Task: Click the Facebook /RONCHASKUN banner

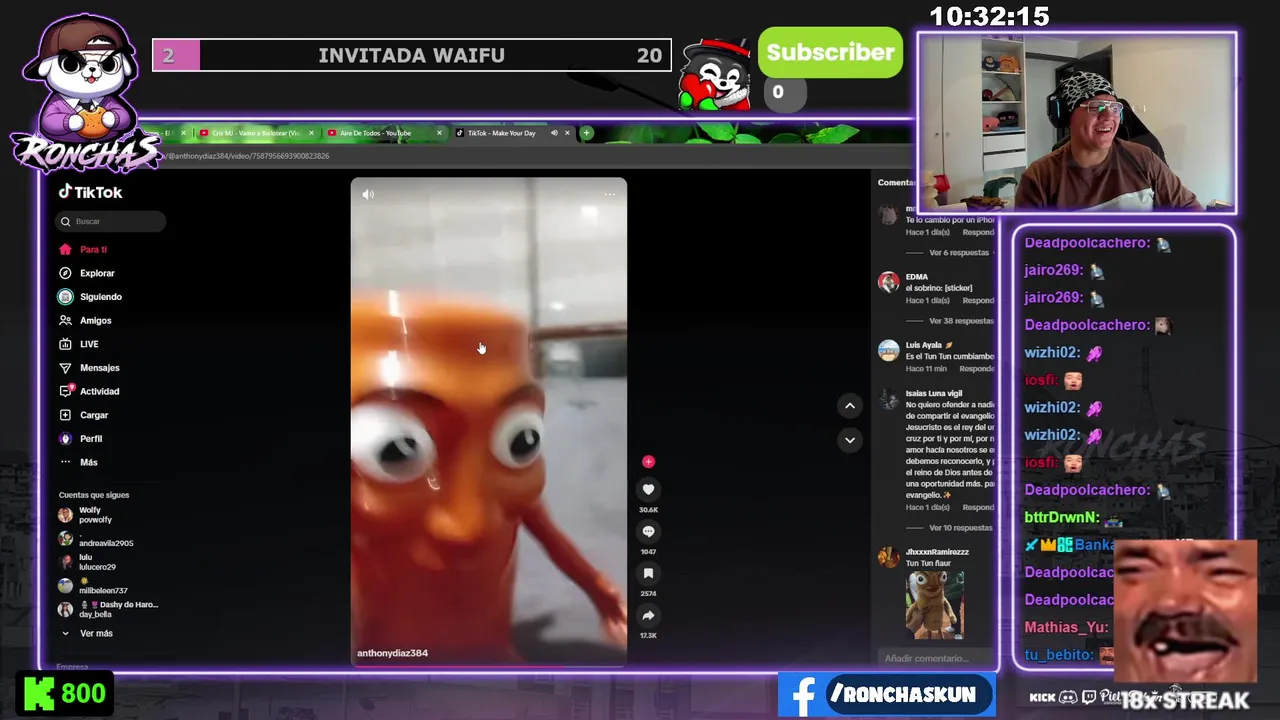Action: coord(887,696)
